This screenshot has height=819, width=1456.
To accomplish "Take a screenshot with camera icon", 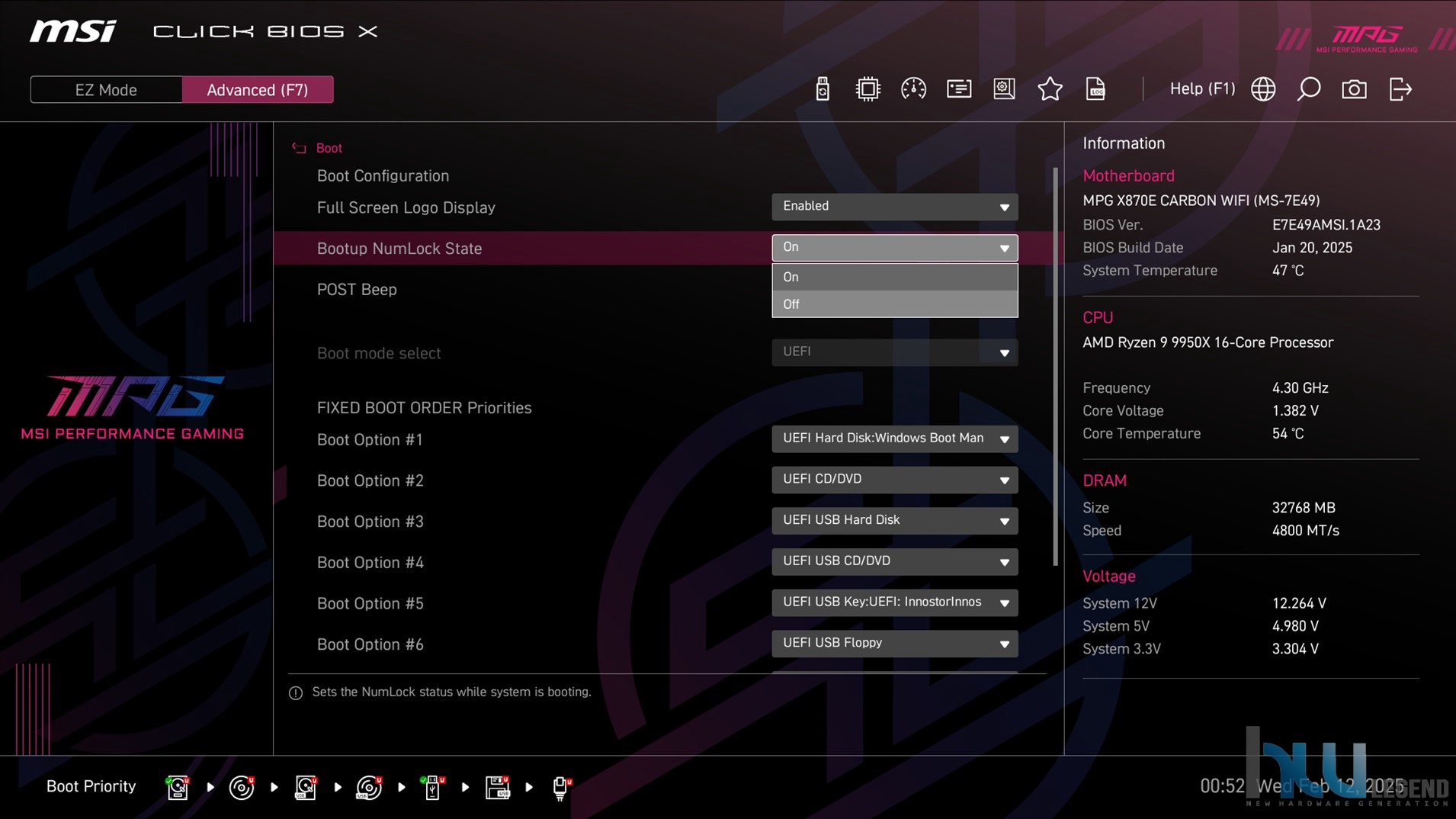I will 1354,89.
